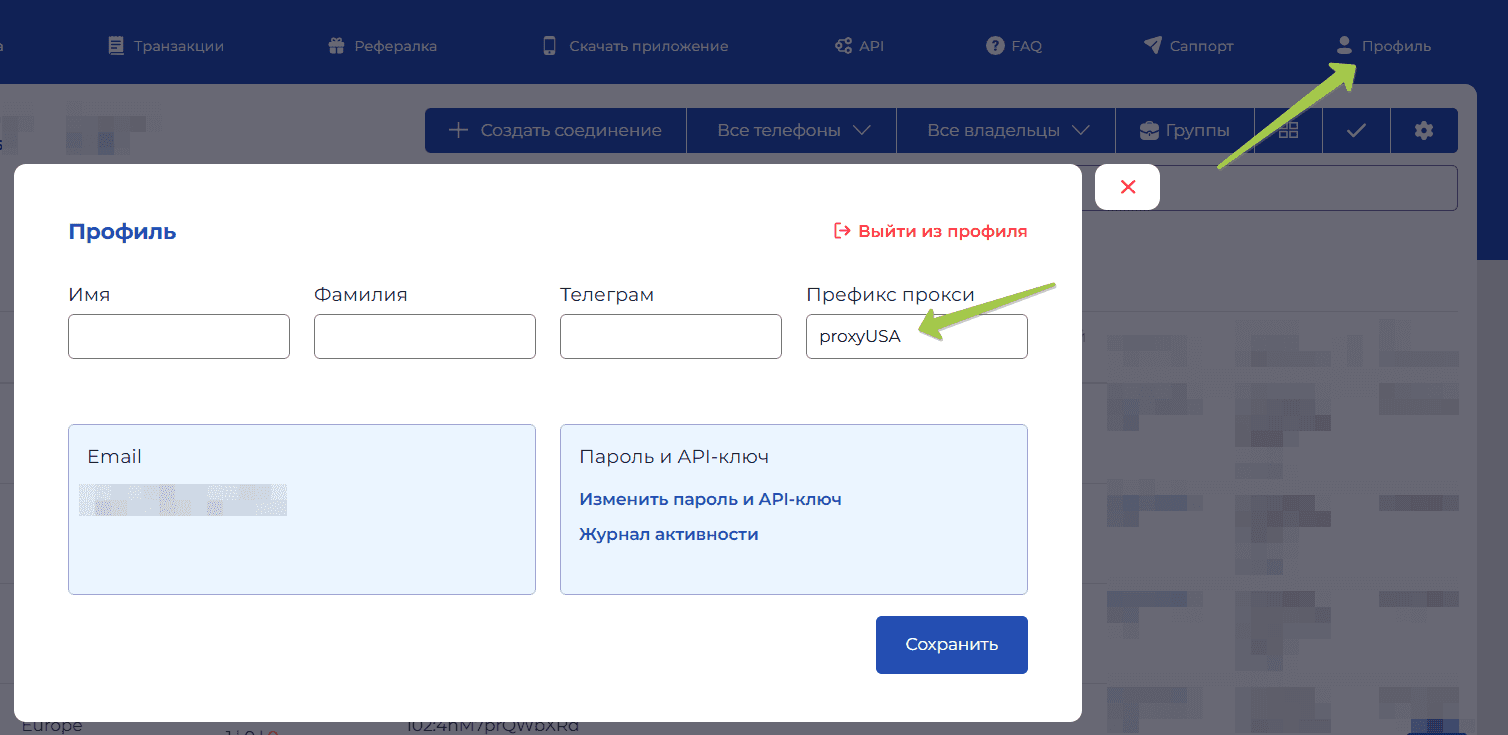Click the Сохранить button
This screenshot has width=1508, height=735.
pyautogui.click(x=952, y=645)
